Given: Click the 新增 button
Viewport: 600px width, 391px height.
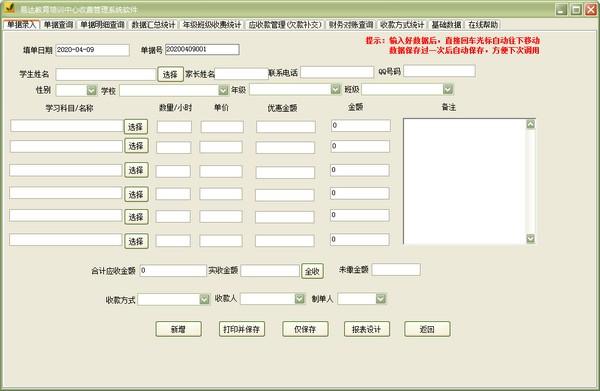Looking at the screenshot, I should 178,329.
